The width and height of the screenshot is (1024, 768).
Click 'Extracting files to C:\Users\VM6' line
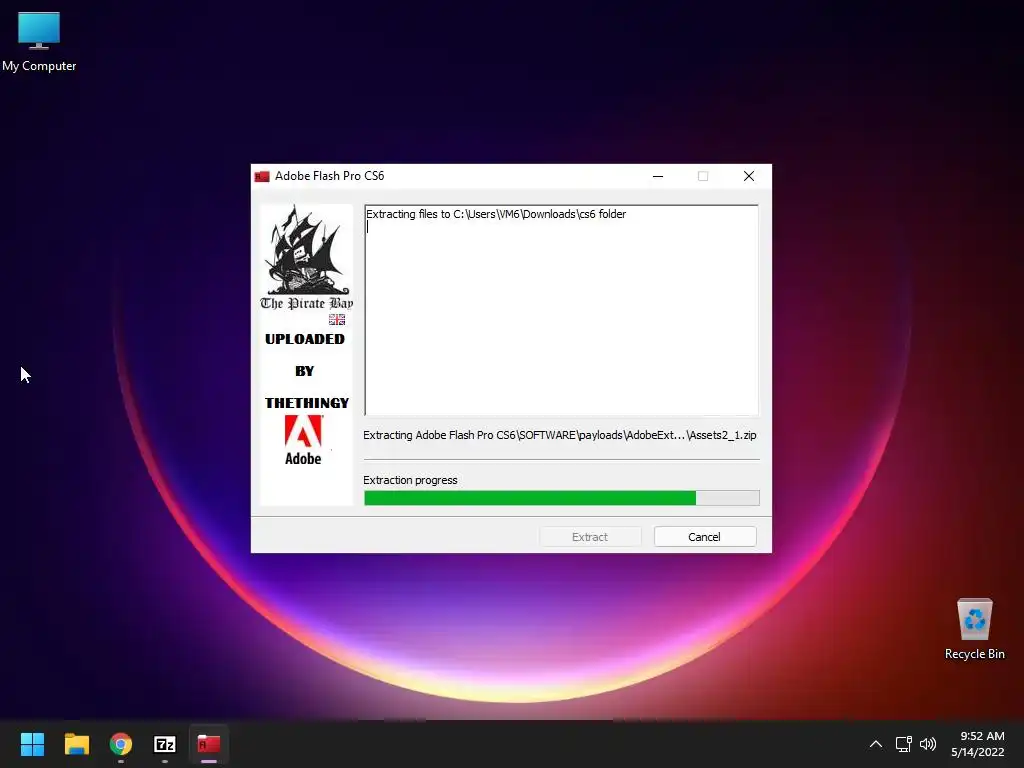pos(496,214)
